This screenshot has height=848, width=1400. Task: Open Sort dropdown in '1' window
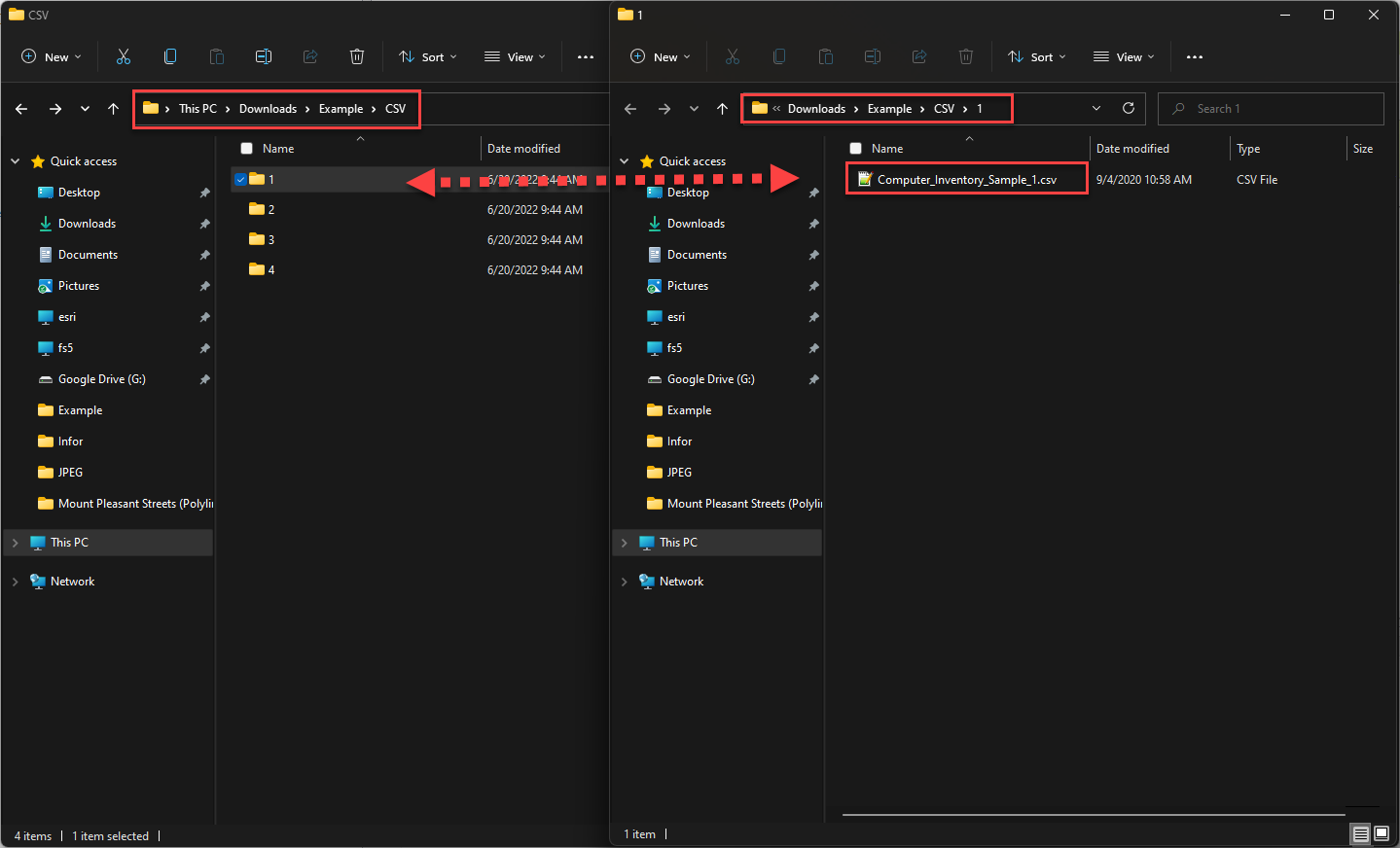(1037, 56)
